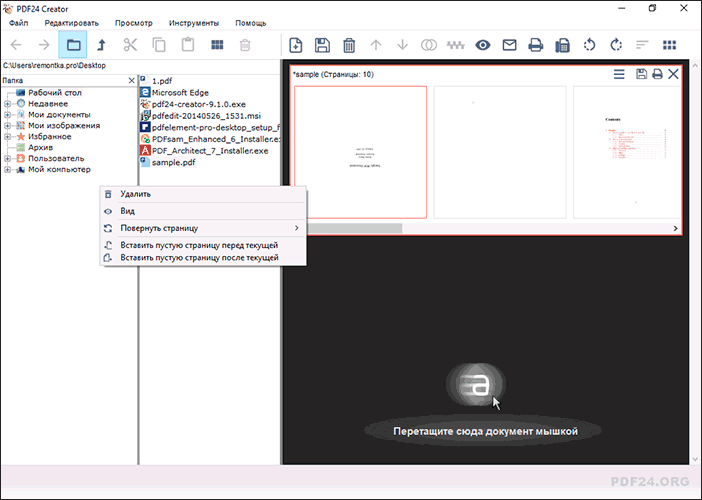
Task: Click the thumbnails horizontal scrollbar thumb
Action: pos(354,228)
